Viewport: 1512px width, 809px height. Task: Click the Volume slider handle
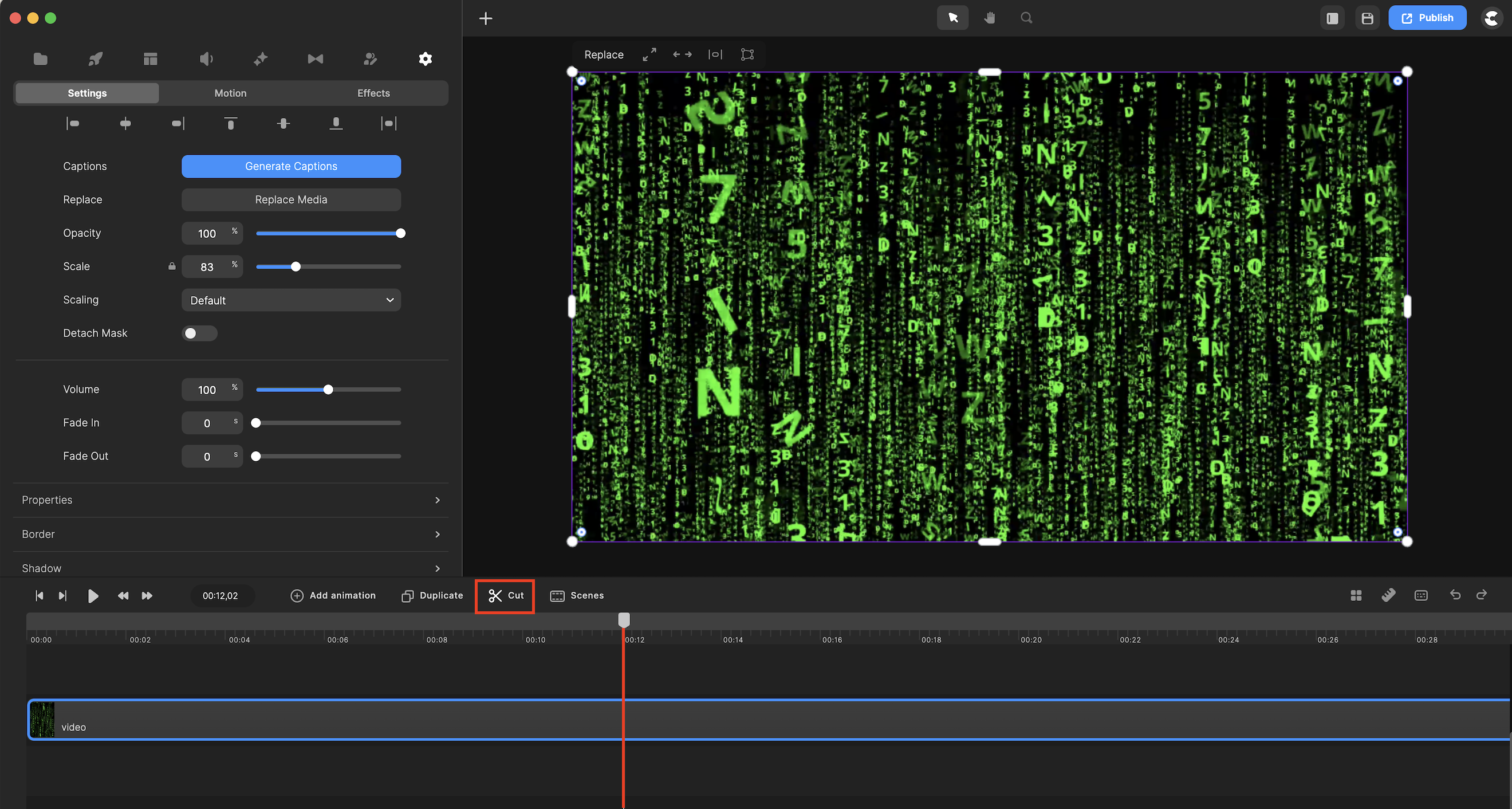pos(328,389)
